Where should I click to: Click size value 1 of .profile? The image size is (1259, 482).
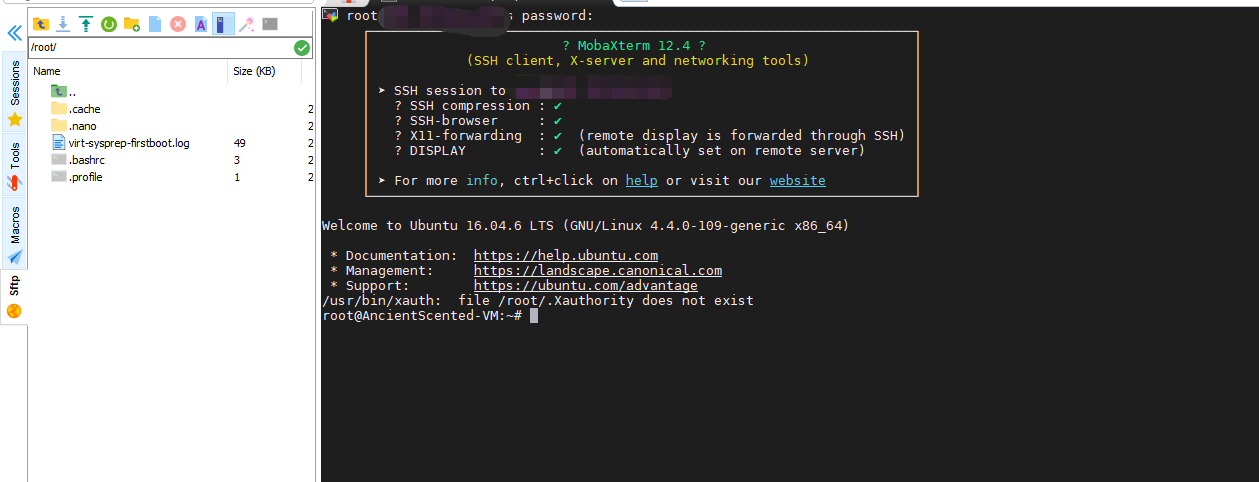coord(237,177)
